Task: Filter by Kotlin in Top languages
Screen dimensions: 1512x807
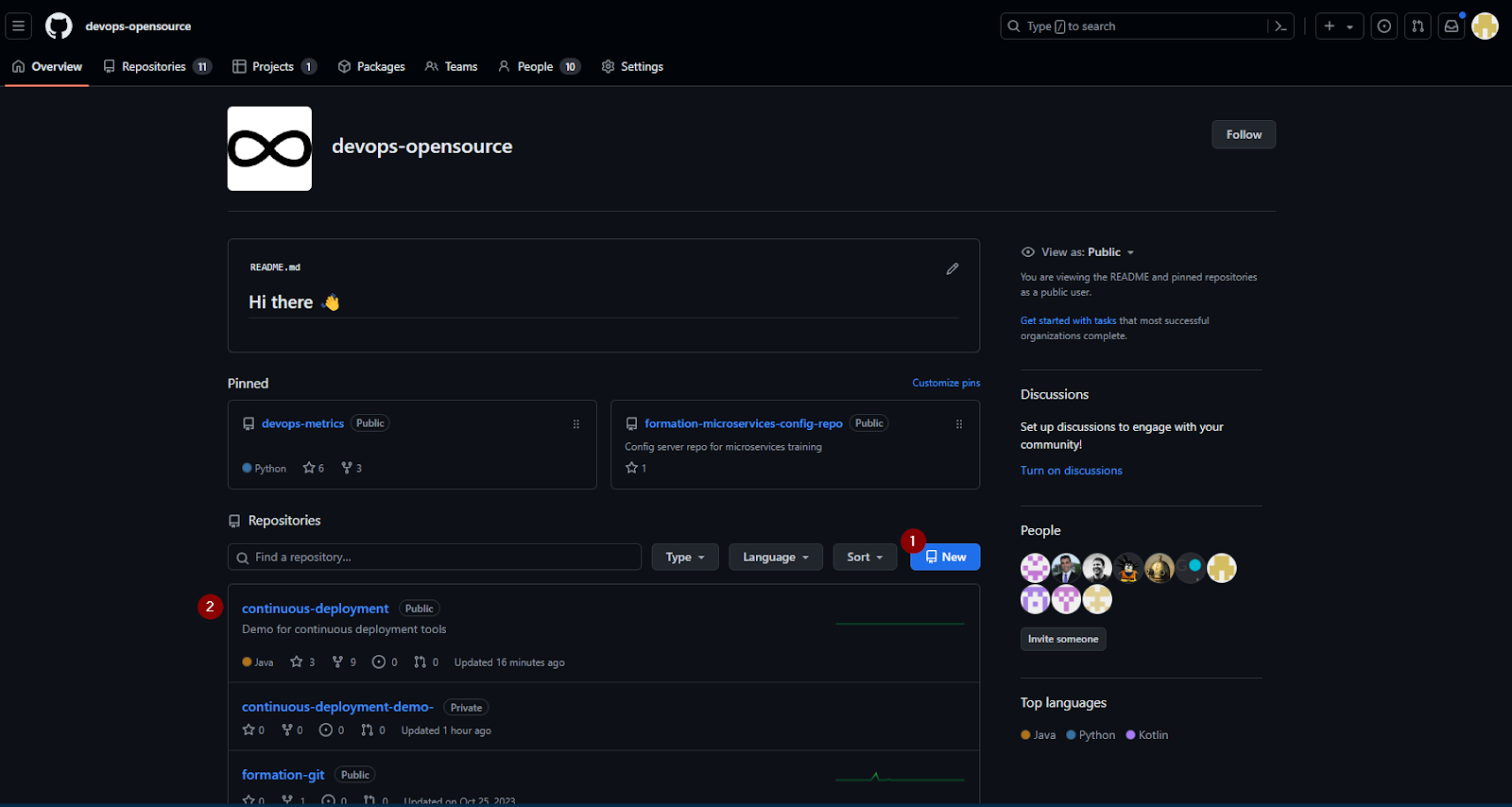Action: tap(1147, 735)
